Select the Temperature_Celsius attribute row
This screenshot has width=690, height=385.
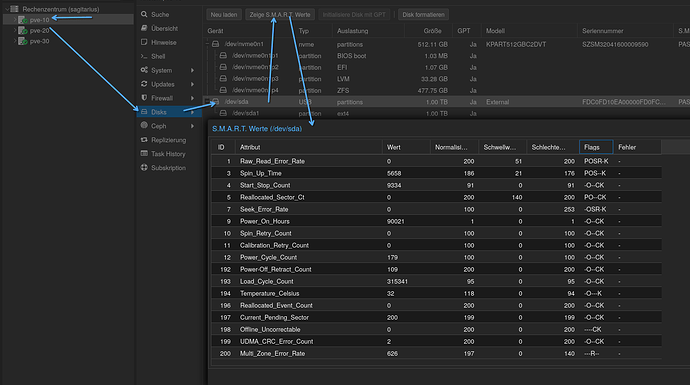pos(436,293)
